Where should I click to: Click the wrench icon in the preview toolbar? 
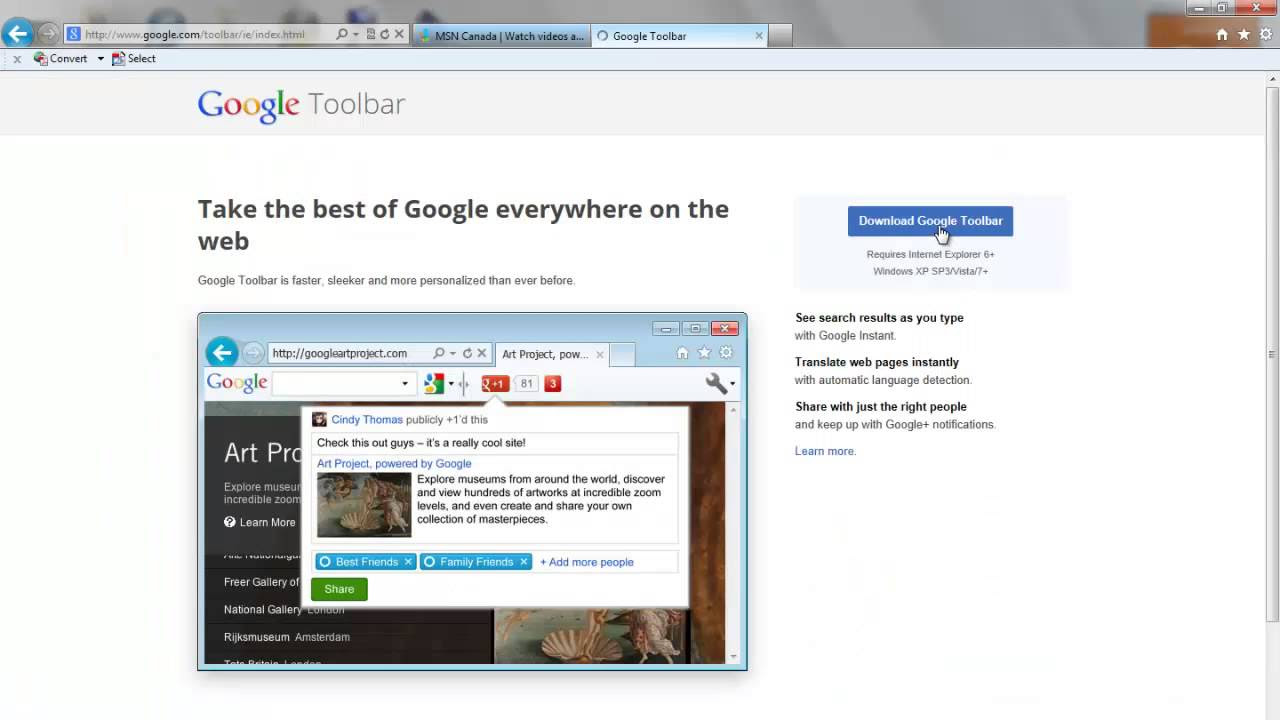point(716,383)
